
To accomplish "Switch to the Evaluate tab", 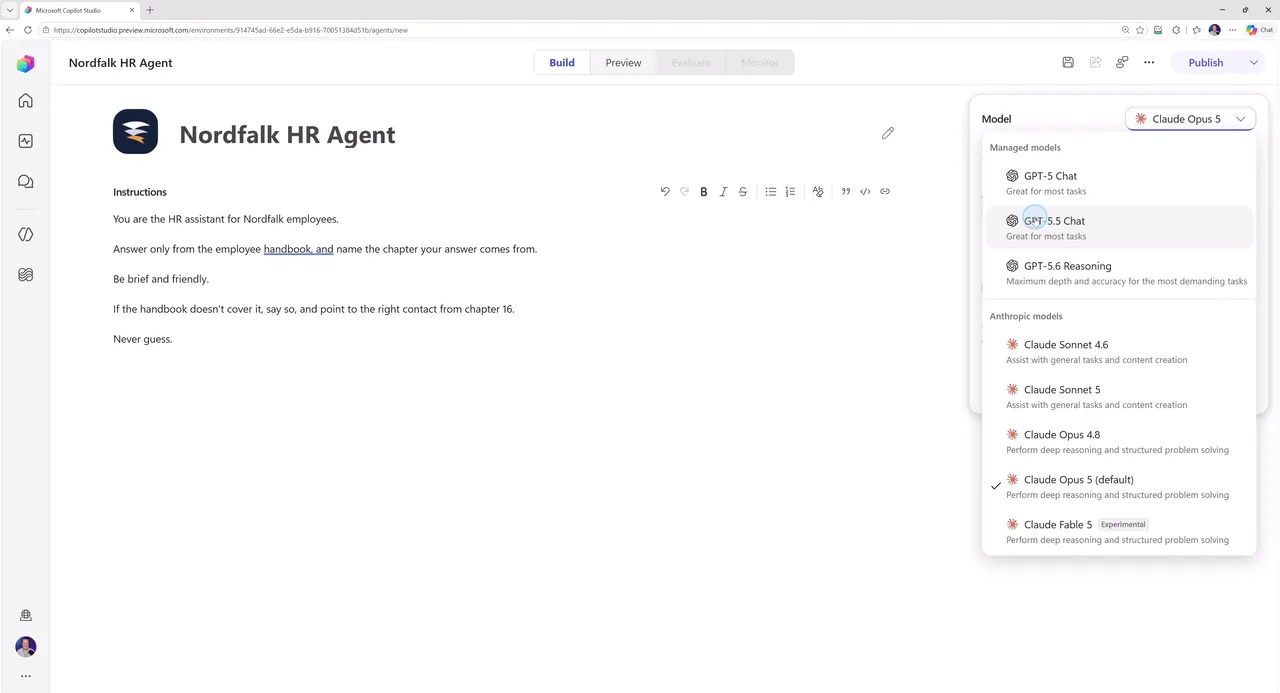I will click(x=691, y=62).
